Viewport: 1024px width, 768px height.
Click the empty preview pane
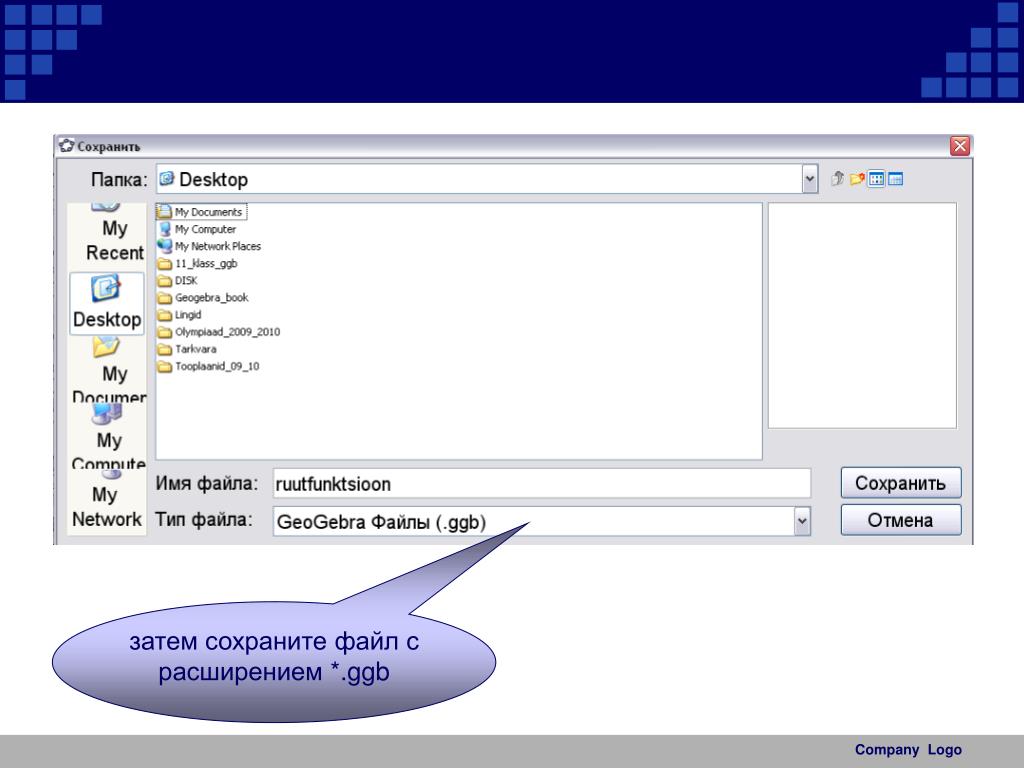(862, 315)
